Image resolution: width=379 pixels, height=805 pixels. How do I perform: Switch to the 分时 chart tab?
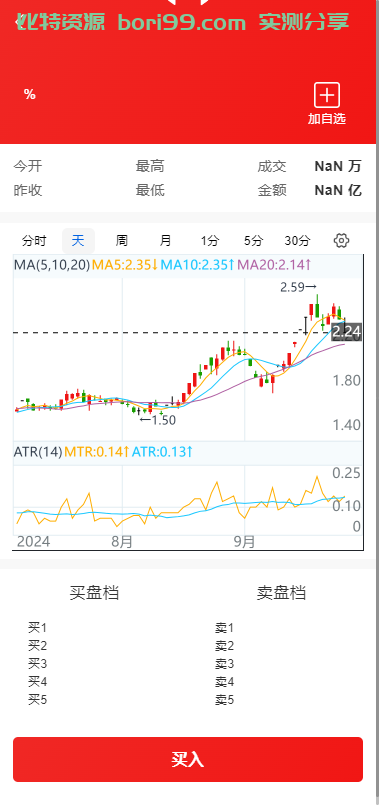click(34, 241)
